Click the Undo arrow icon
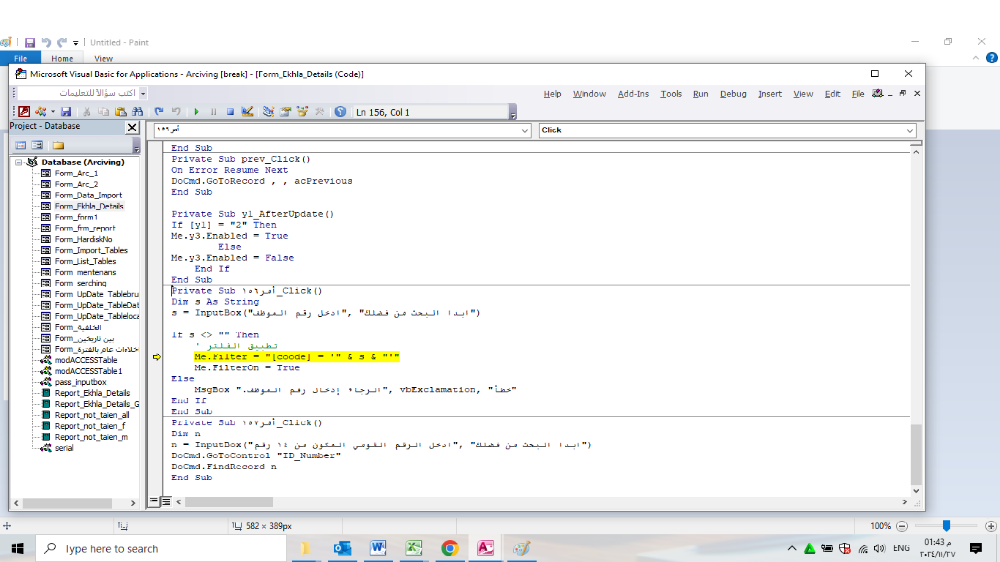Viewport: 1000px width, 562px height. (x=159, y=112)
